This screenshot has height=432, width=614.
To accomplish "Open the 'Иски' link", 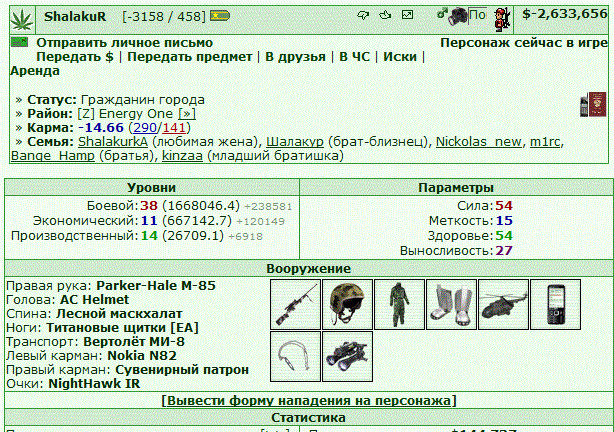I will coord(400,57).
